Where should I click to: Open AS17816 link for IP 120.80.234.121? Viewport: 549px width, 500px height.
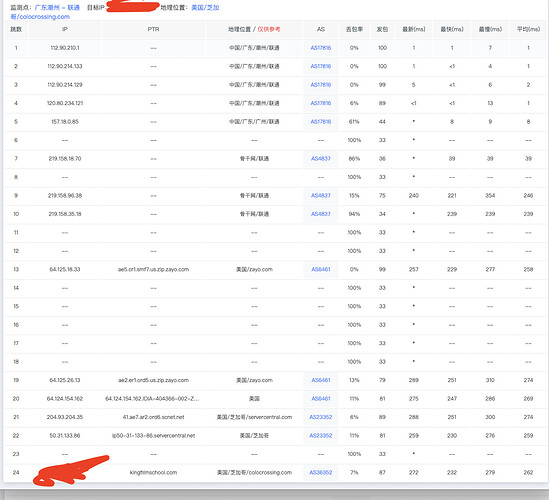[x=321, y=103]
